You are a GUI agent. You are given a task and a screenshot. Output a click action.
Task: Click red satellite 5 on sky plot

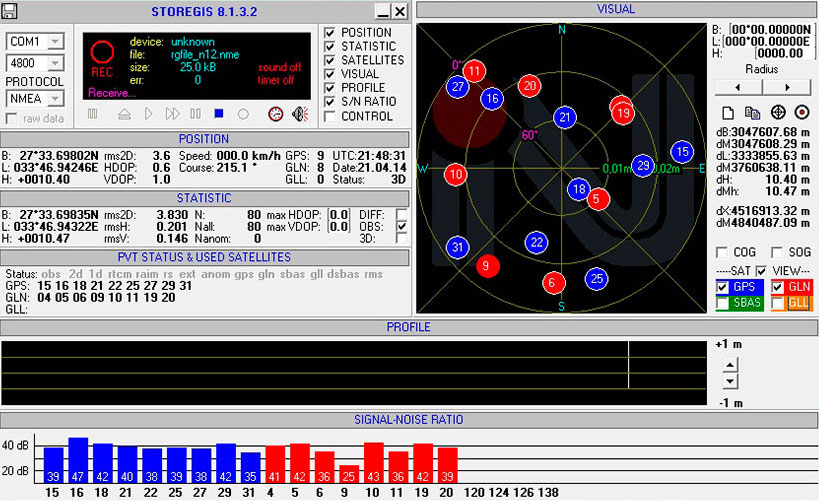598,199
